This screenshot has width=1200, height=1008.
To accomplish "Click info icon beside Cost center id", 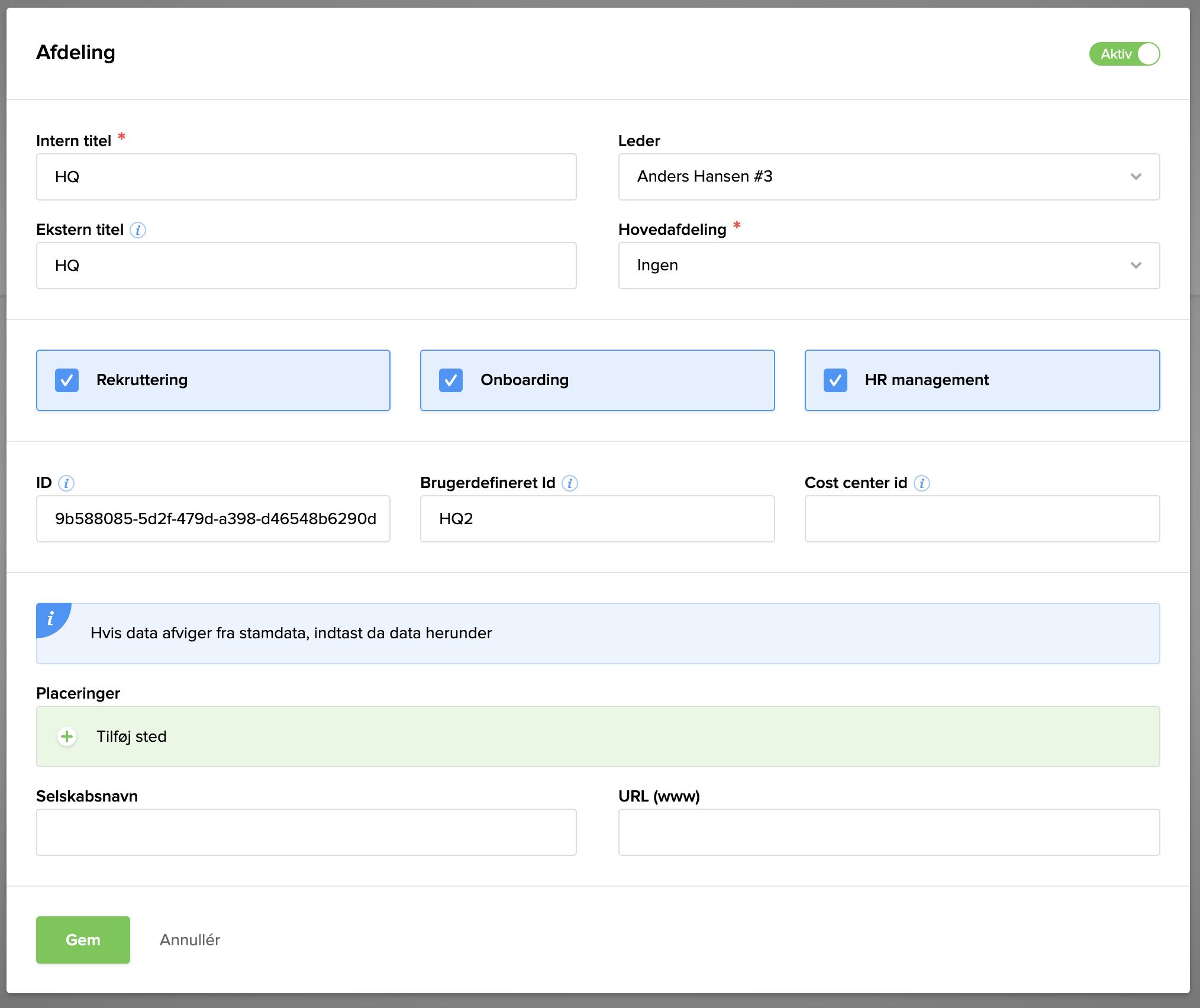I will [x=922, y=483].
